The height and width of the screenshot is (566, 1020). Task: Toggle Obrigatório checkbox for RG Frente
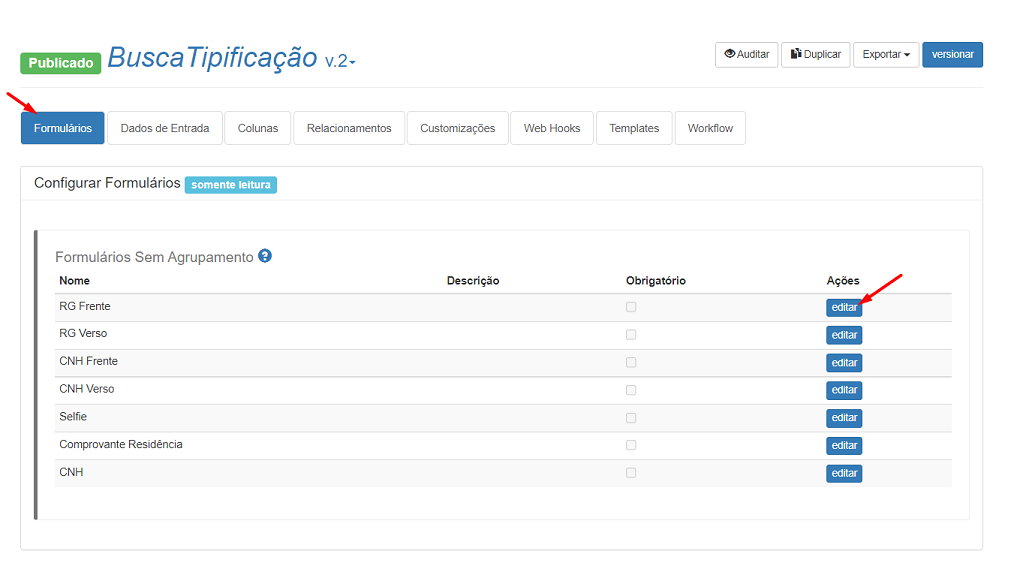[x=631, y=307]
